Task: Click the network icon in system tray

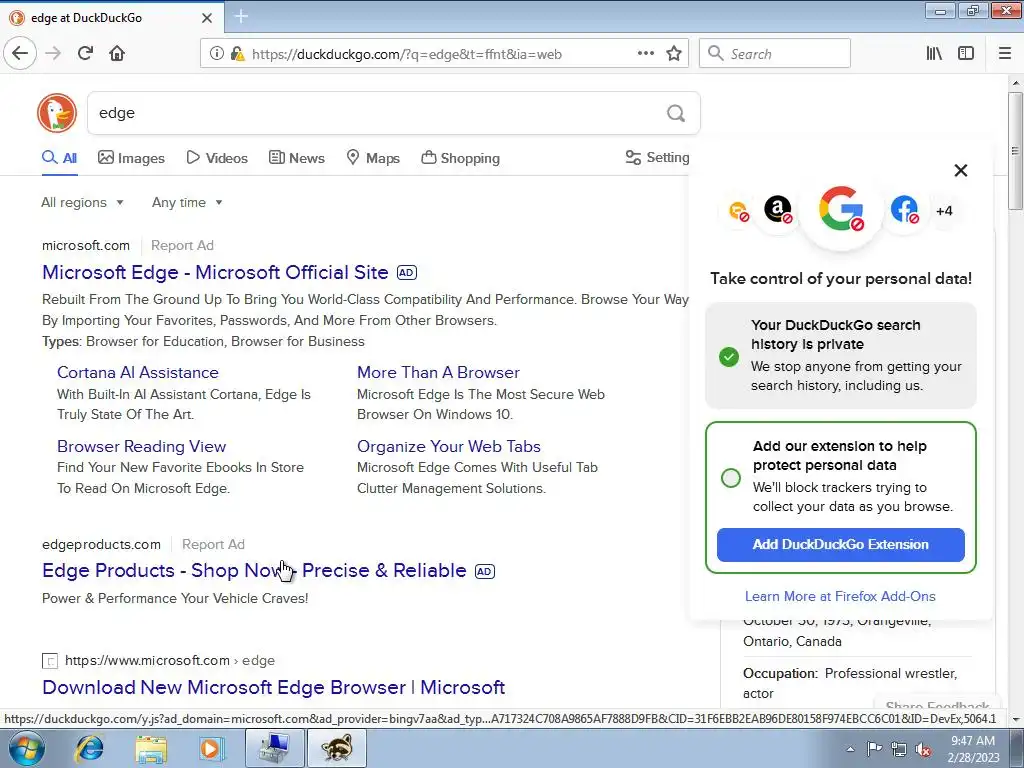Action: (x=899, y=750)
